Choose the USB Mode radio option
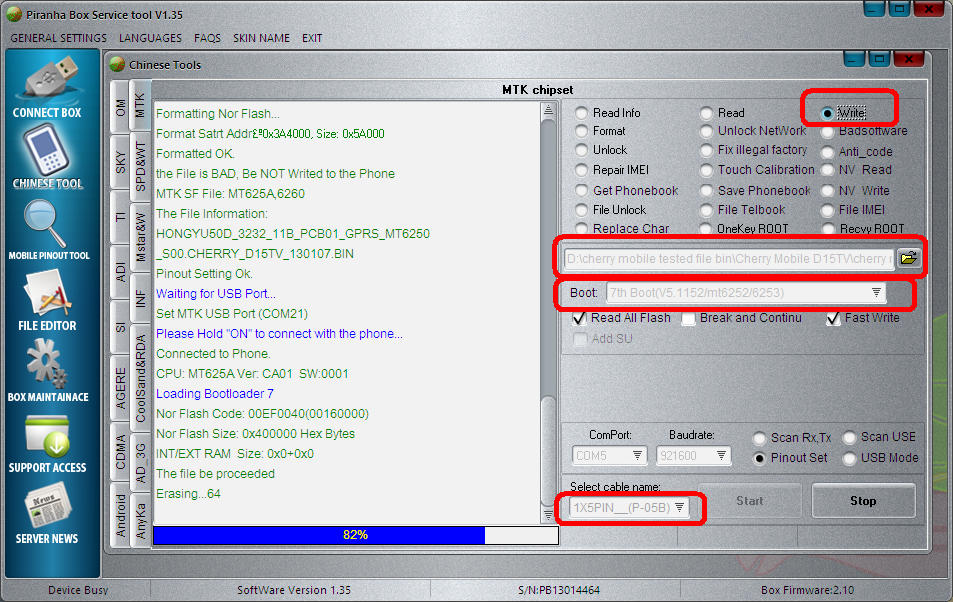 (x=849, y=459)
